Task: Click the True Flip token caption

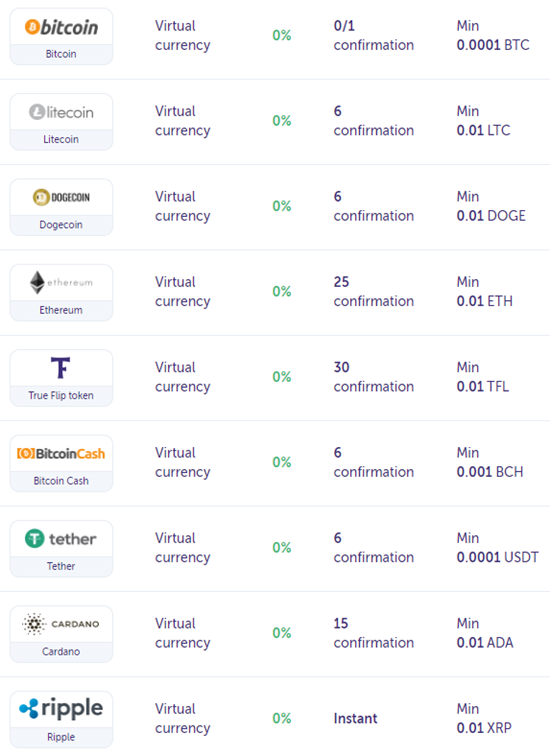Action: click(61, 395)
